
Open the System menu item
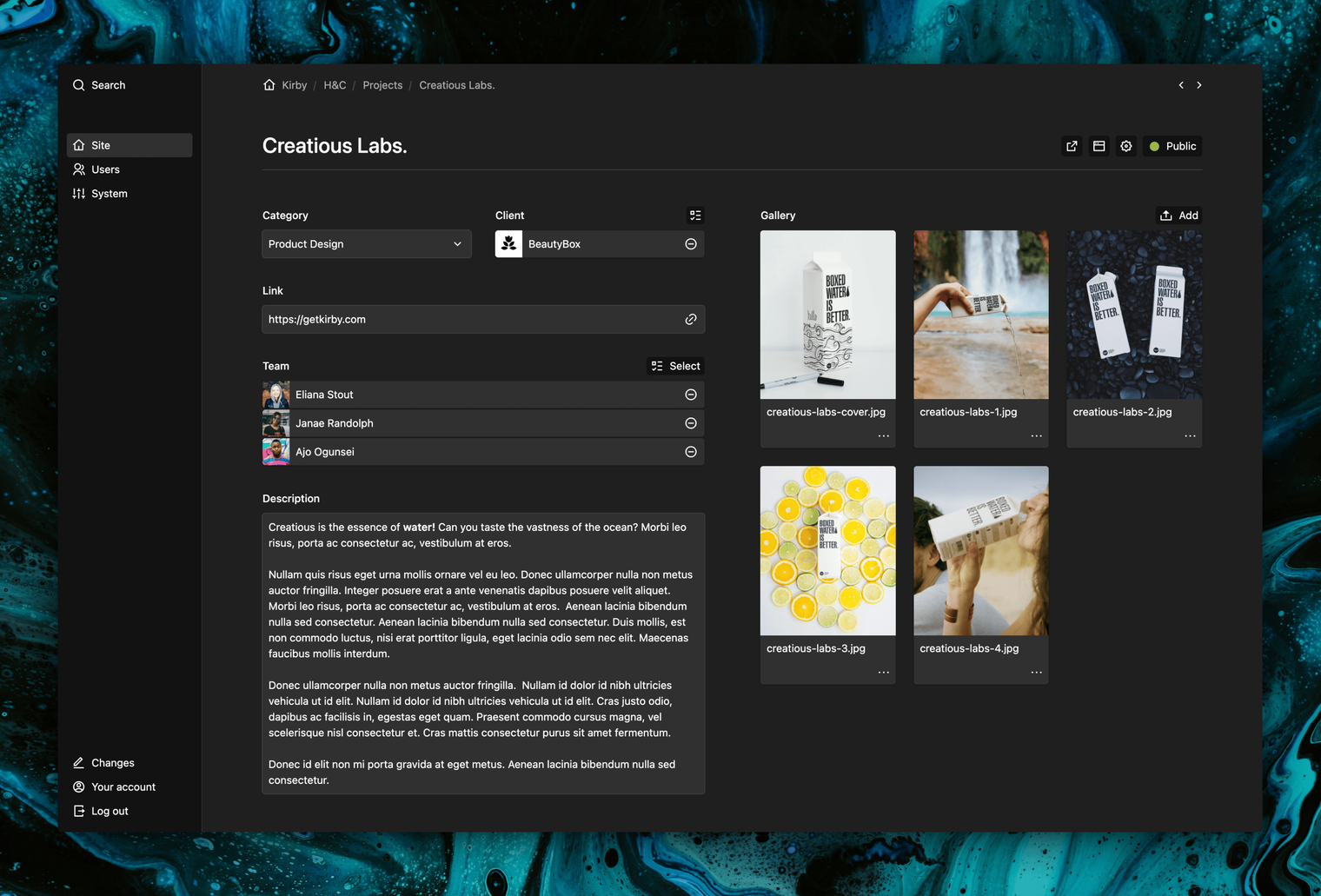129,194
